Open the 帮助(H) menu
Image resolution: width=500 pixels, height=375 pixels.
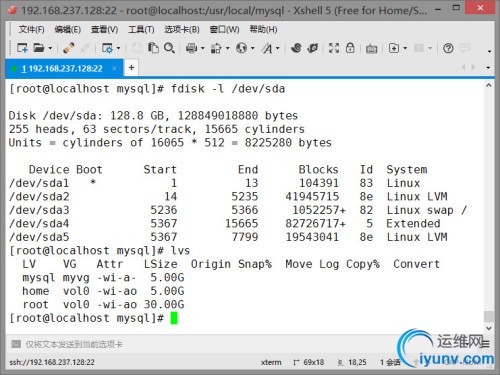pos(263,30)
